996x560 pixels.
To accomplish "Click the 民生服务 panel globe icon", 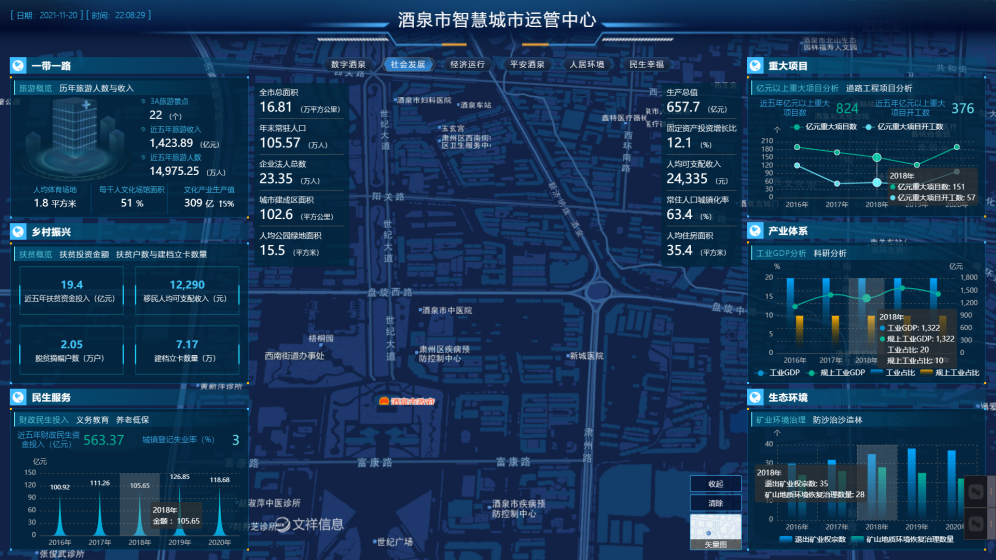I will pyautogui.click(x=17, y=397).
